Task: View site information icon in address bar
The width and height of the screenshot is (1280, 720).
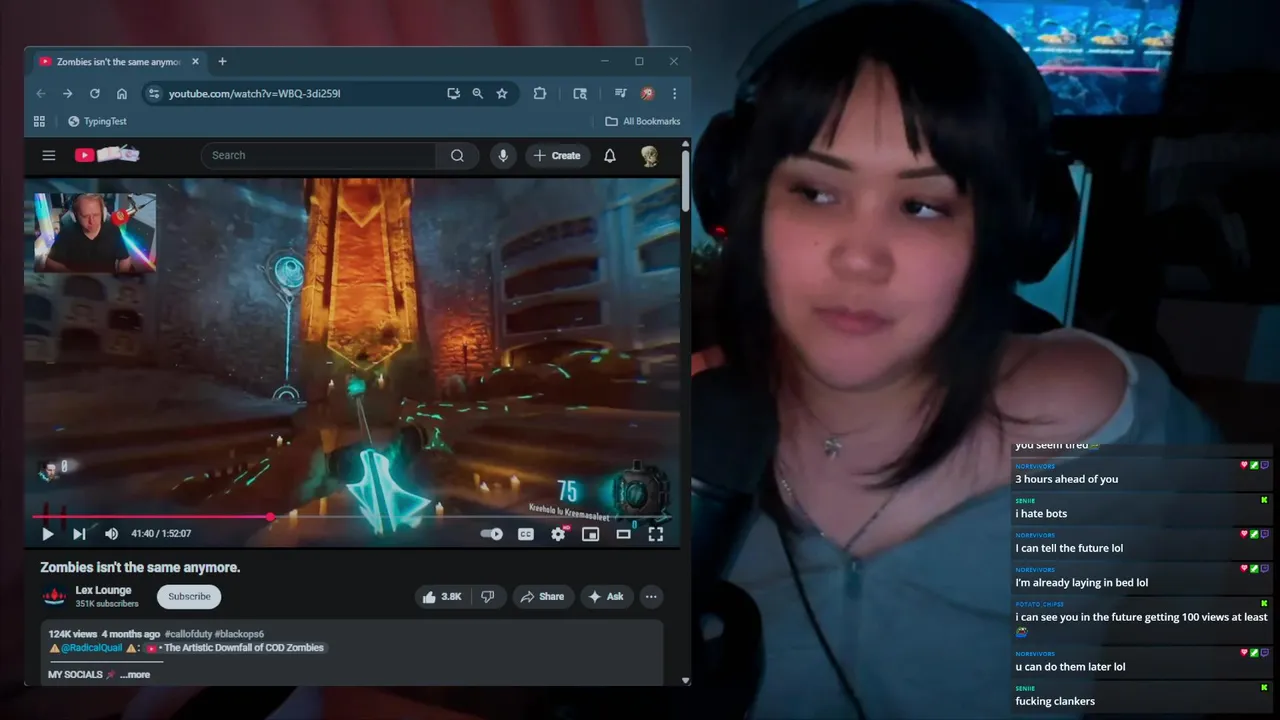Action: coord(153,93)
